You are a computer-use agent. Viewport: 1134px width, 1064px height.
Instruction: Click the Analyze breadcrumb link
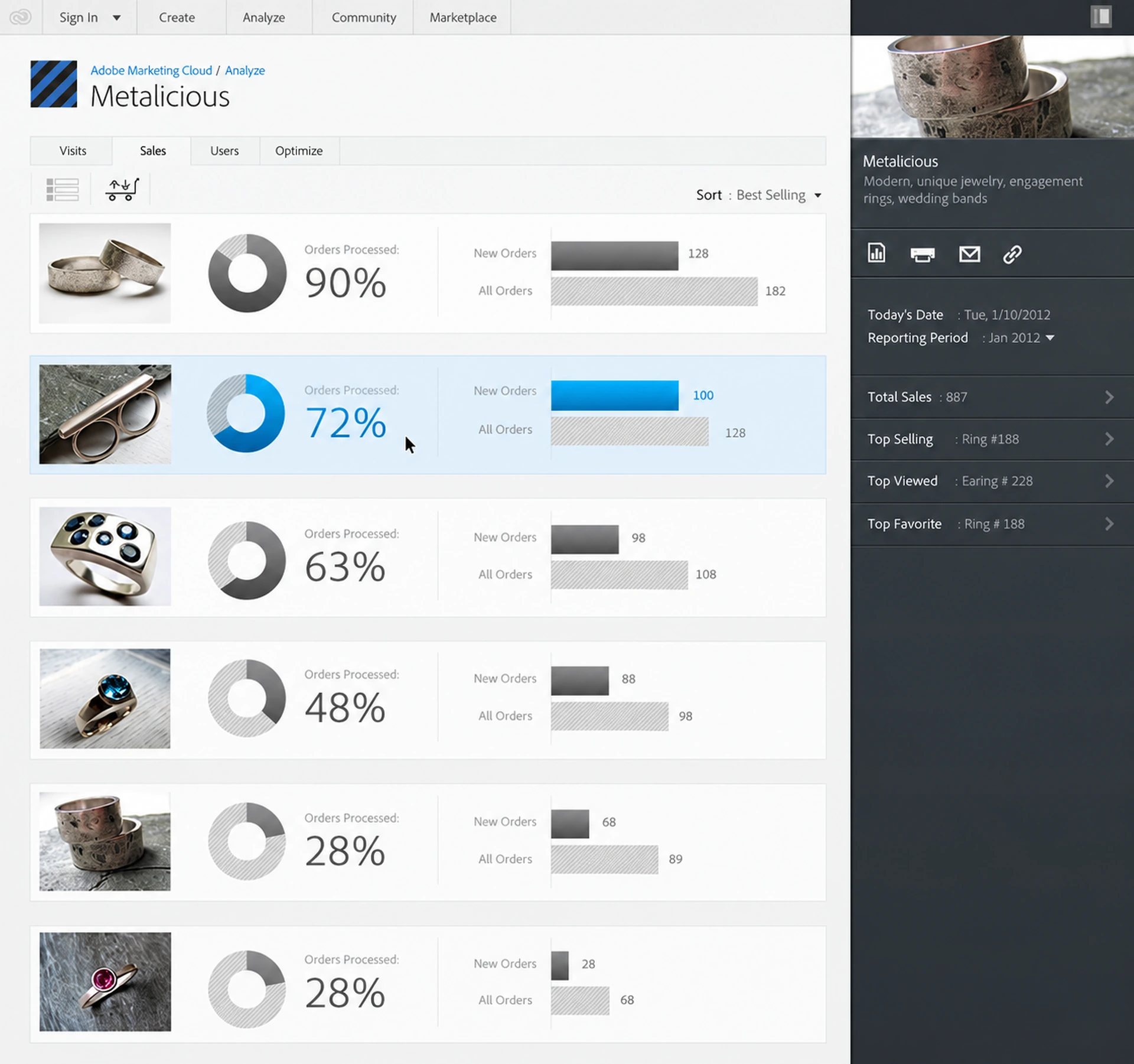click(x=245, y=70)
